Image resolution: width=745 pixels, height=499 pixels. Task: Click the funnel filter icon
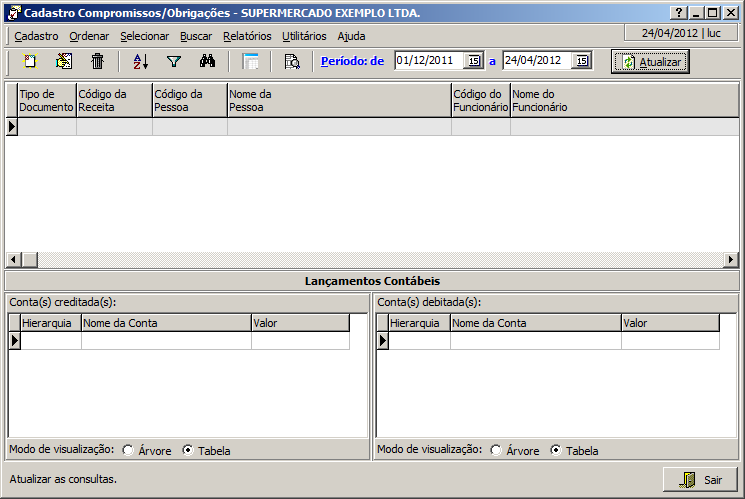pos(174,61)
